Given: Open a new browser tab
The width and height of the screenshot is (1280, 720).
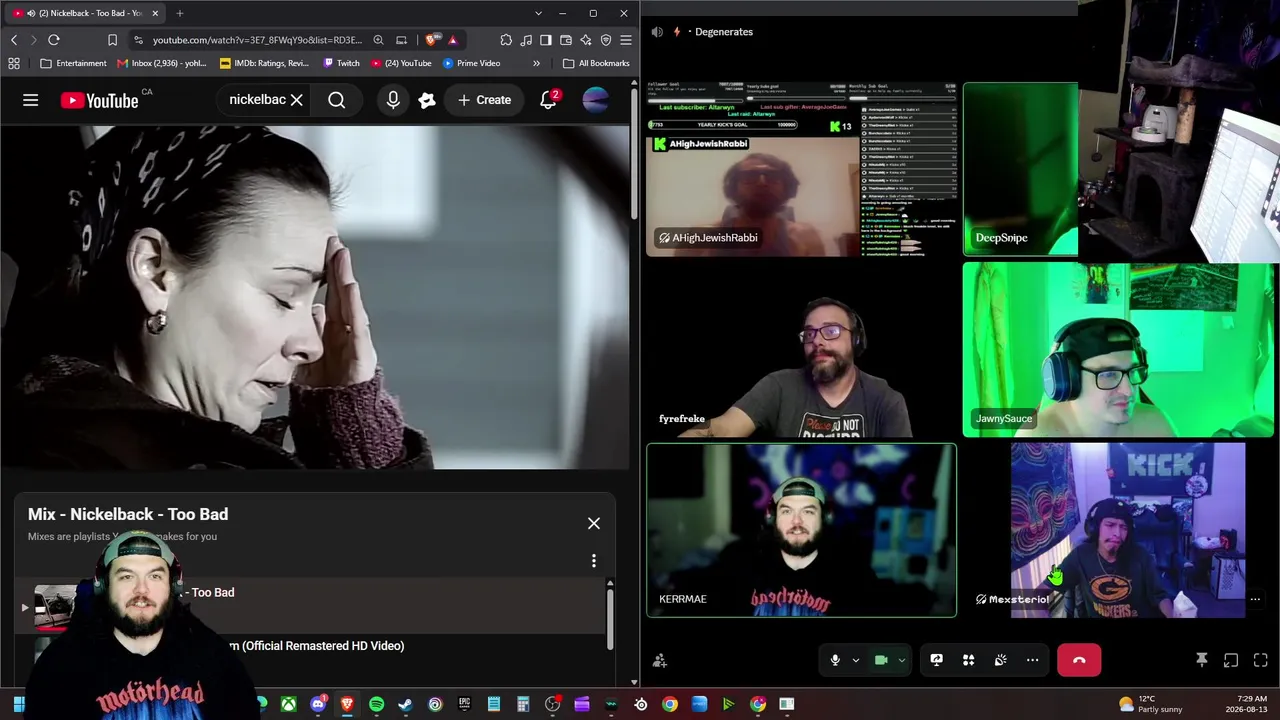Looking at the screenshot, I should click(x=180, y=13).
